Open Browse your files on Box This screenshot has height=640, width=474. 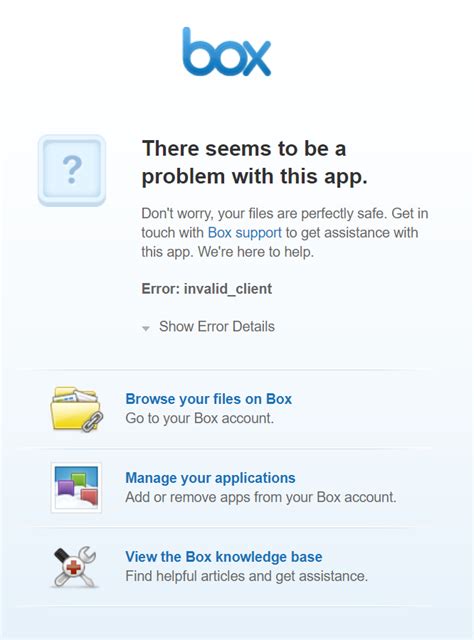(x=209, y=399)
